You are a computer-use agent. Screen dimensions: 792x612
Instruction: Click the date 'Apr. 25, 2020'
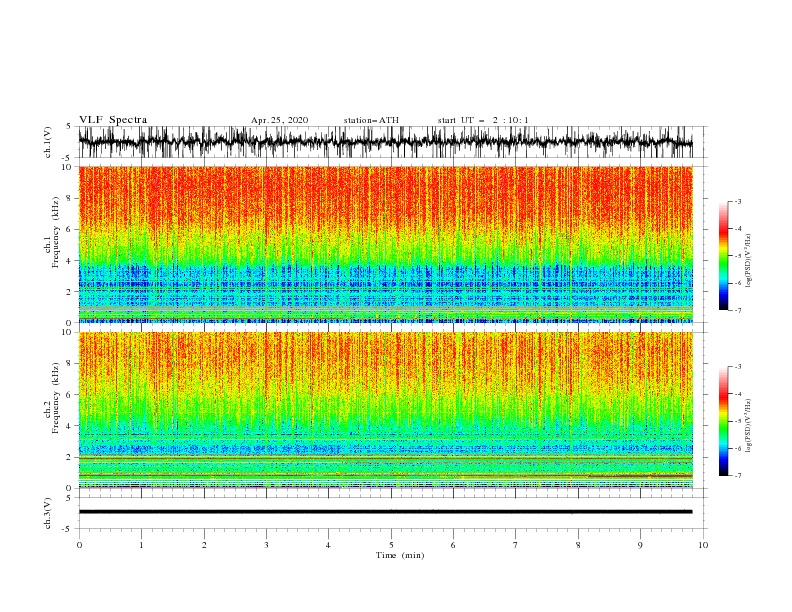279,120
